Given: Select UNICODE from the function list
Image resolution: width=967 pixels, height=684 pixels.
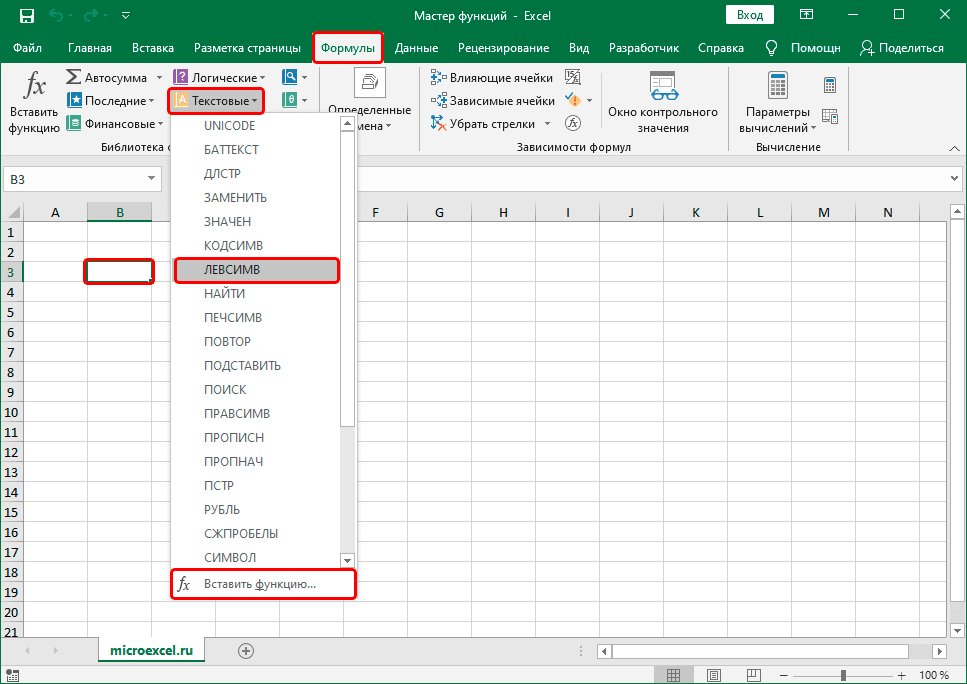Looking at the screenshot, I should [255, 125].
